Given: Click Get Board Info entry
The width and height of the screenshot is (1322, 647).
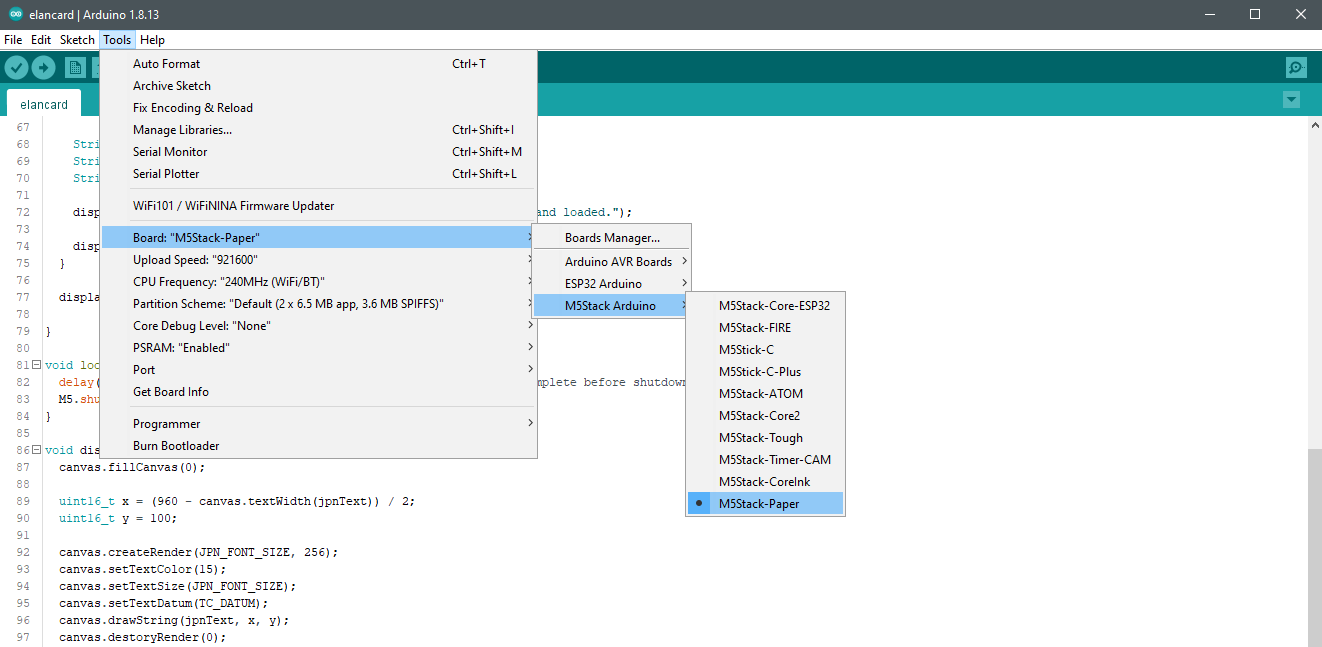Looking at the screenshot, I should point(318,392).
